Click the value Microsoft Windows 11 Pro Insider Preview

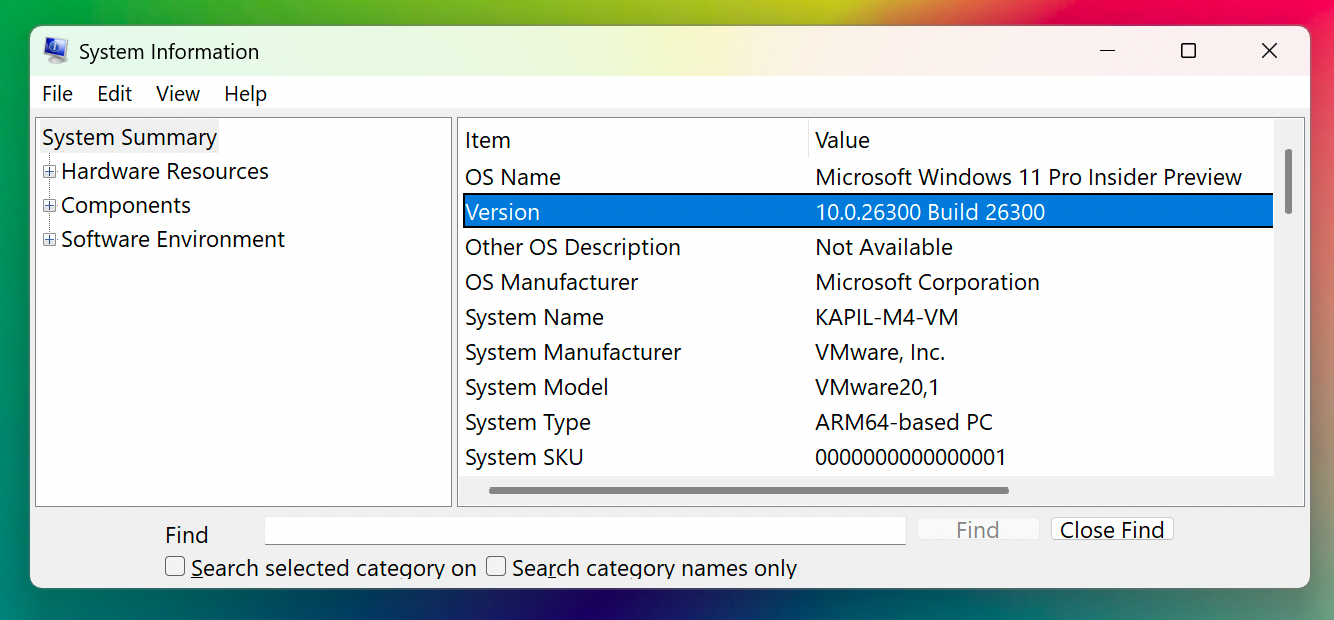[1028, 177]
